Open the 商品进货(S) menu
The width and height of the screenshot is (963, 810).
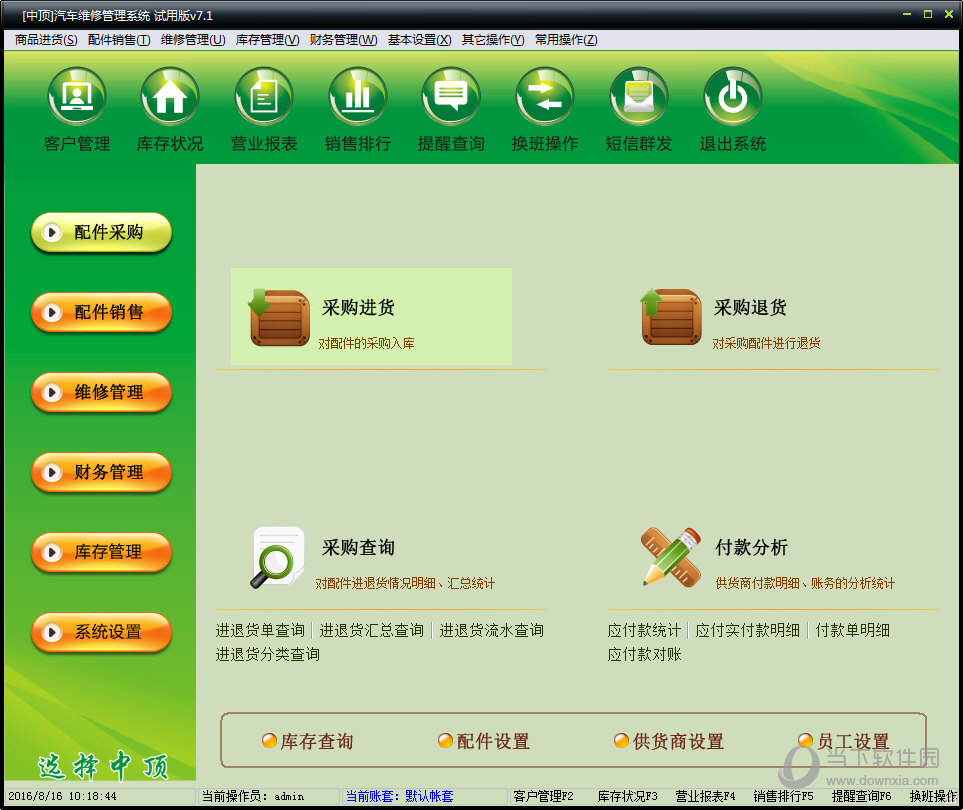[x=46, y=40]
